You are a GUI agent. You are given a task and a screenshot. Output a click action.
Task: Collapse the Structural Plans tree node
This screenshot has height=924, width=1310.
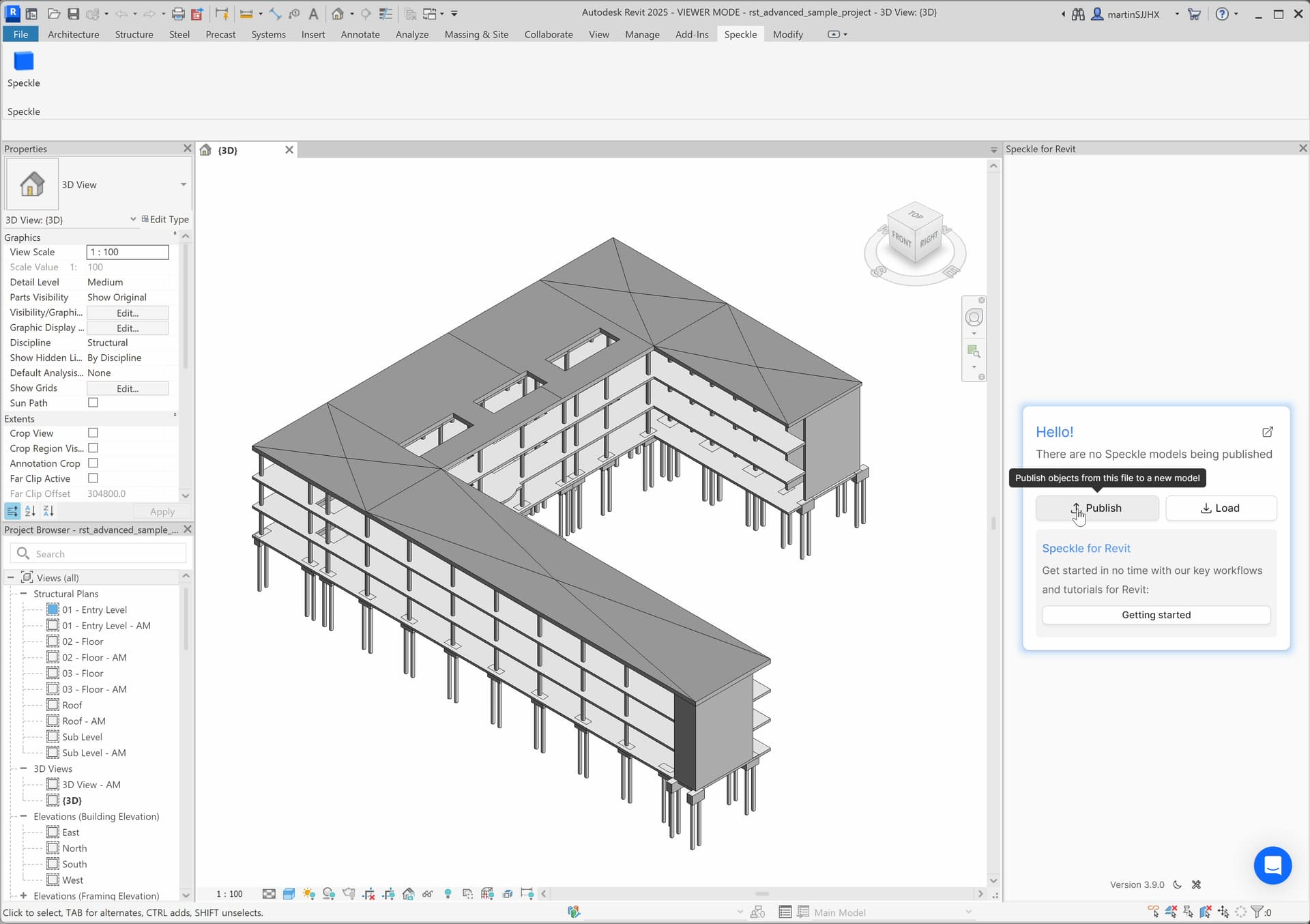pos(24,594)
